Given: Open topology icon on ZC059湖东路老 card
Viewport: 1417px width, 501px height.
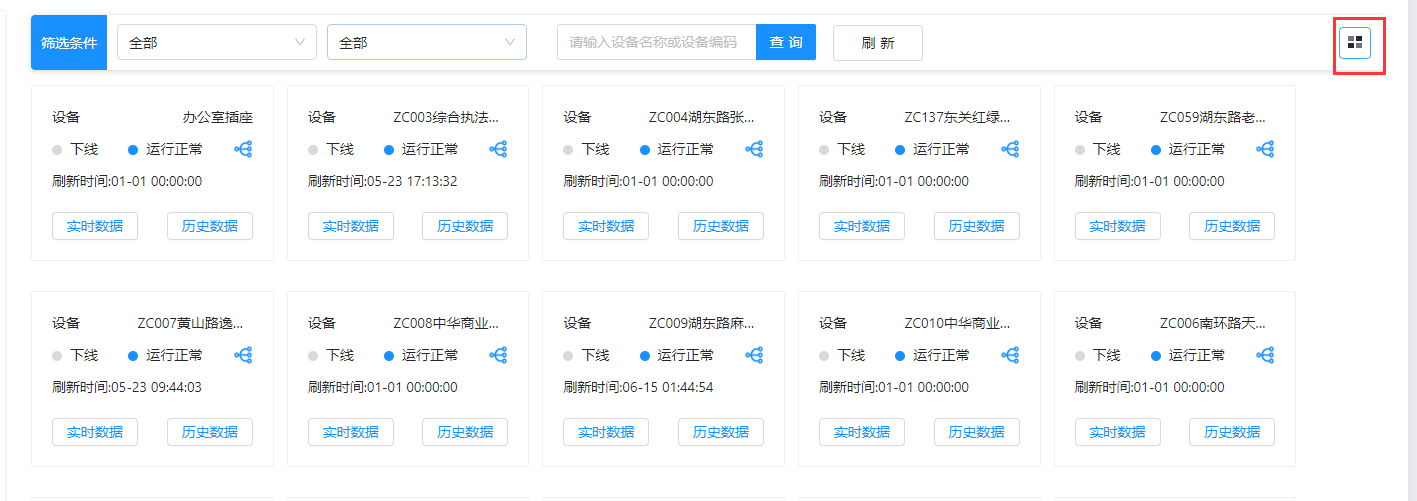Looking at the screenshot, I should pyautogui.click(x=1266, y=149).
